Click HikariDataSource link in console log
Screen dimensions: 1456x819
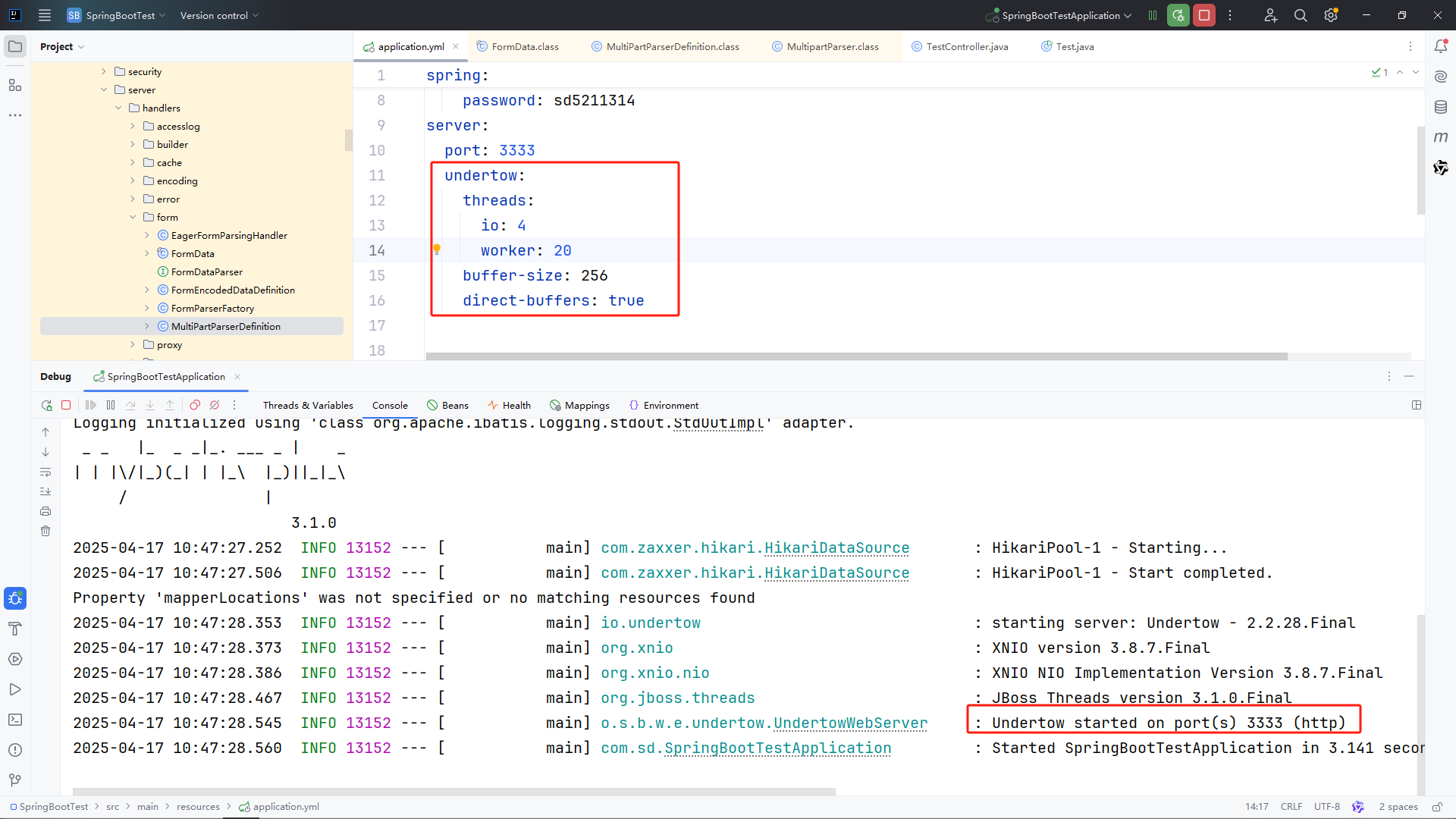tap(836, 548)
